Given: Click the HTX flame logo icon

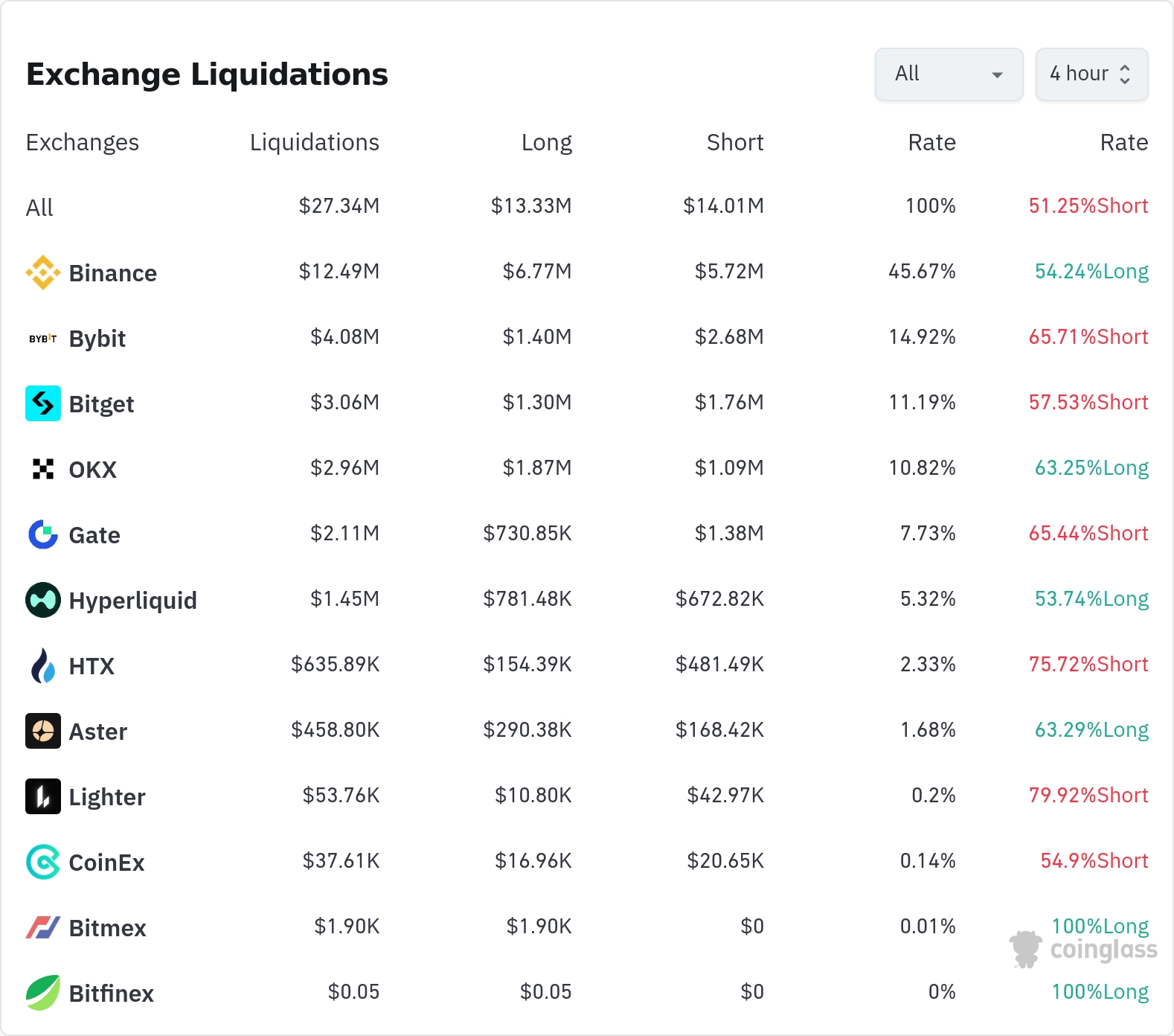Looking at the screenshot, I should 43,665.
